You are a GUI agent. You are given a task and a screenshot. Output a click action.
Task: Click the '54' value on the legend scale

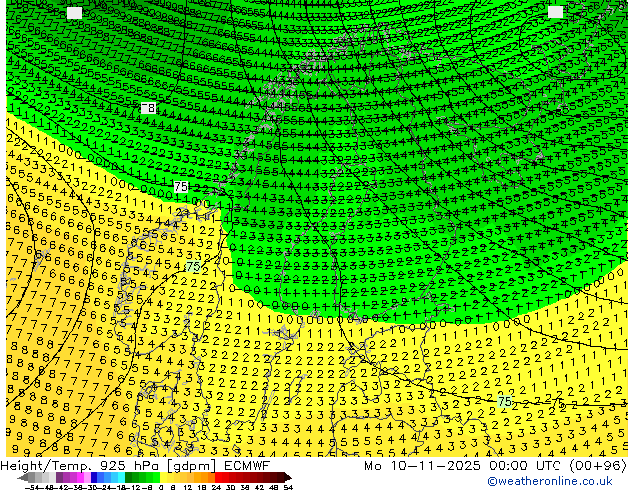coord(289,487)
